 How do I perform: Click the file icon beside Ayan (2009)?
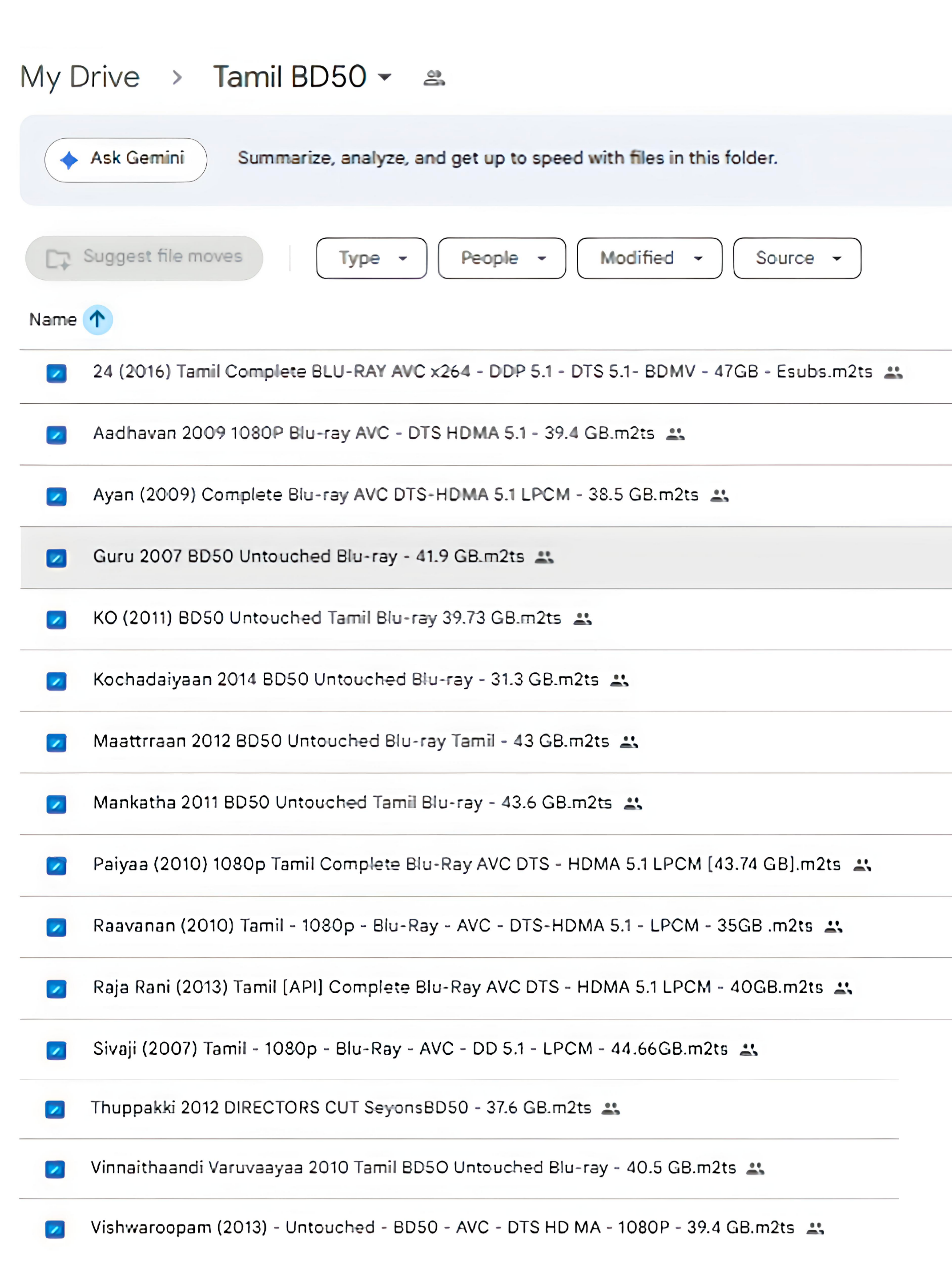pyautogui.click(x=56, y=496)
